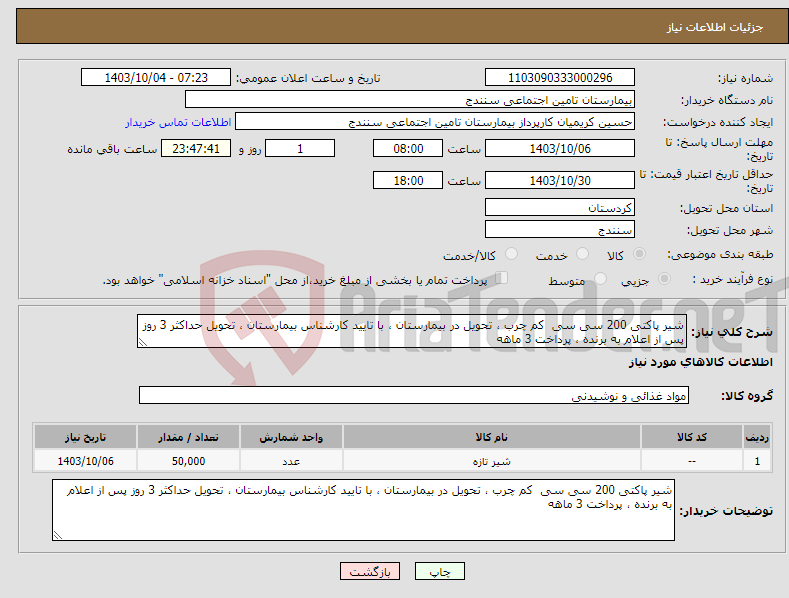The image size is (789, 598).
Task: Toggle the اسناد خزانه اسلامی payment checkbox
Action: pyautogui.click(x=501, y=278)
